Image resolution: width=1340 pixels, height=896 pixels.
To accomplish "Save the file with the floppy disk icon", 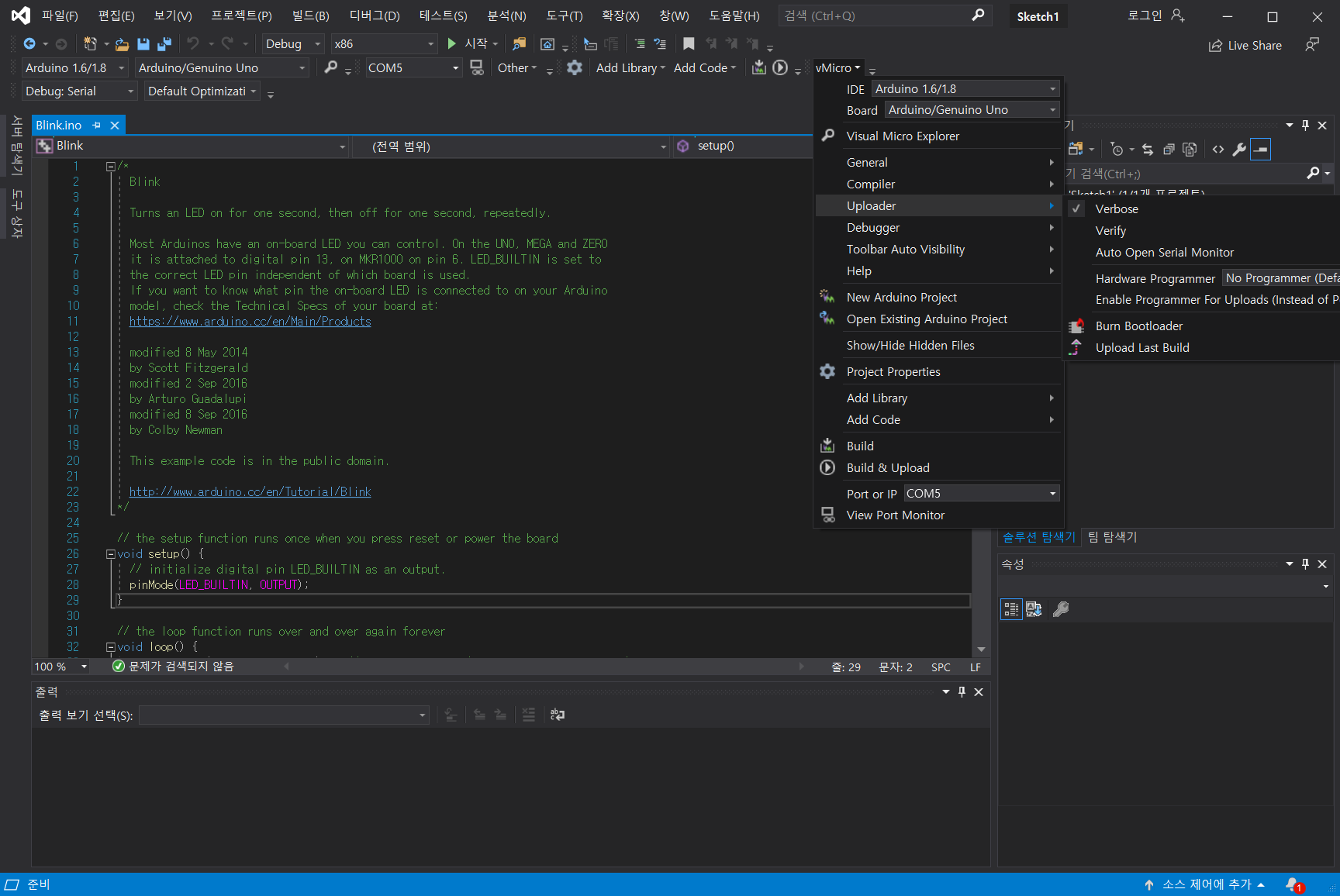I will (143, 44).
